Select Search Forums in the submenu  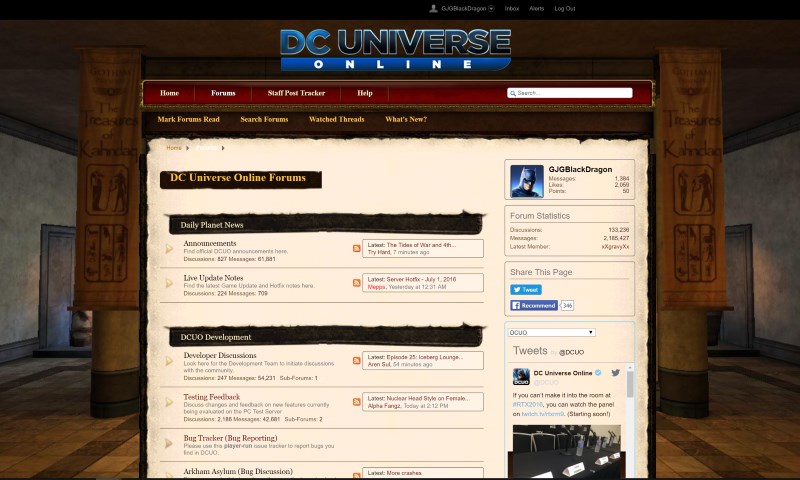(x=264, y=119)
